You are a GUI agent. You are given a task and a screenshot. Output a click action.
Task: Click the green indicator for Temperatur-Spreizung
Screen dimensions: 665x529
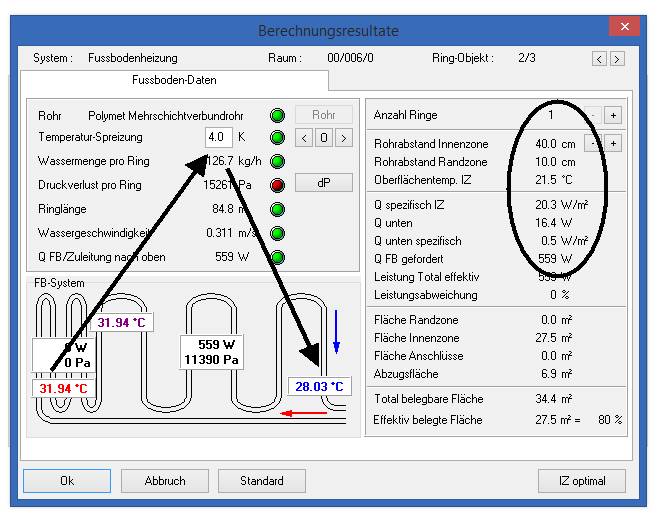click(x=277, y=137)
